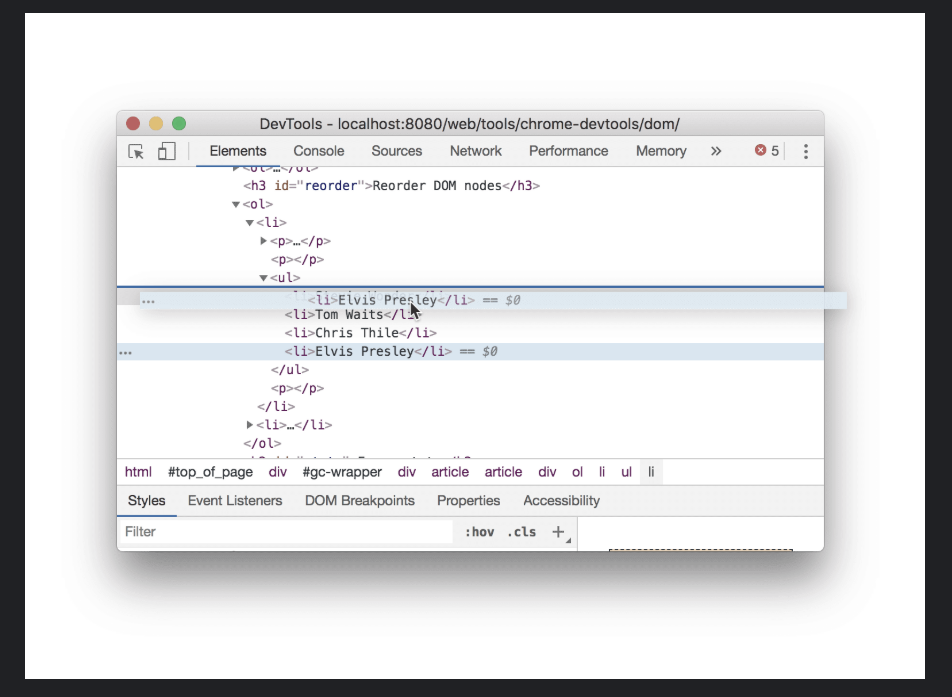Click the html breadcrumb item
The image size is (952, 697).
pyautogui.click(x=138, y=472)
